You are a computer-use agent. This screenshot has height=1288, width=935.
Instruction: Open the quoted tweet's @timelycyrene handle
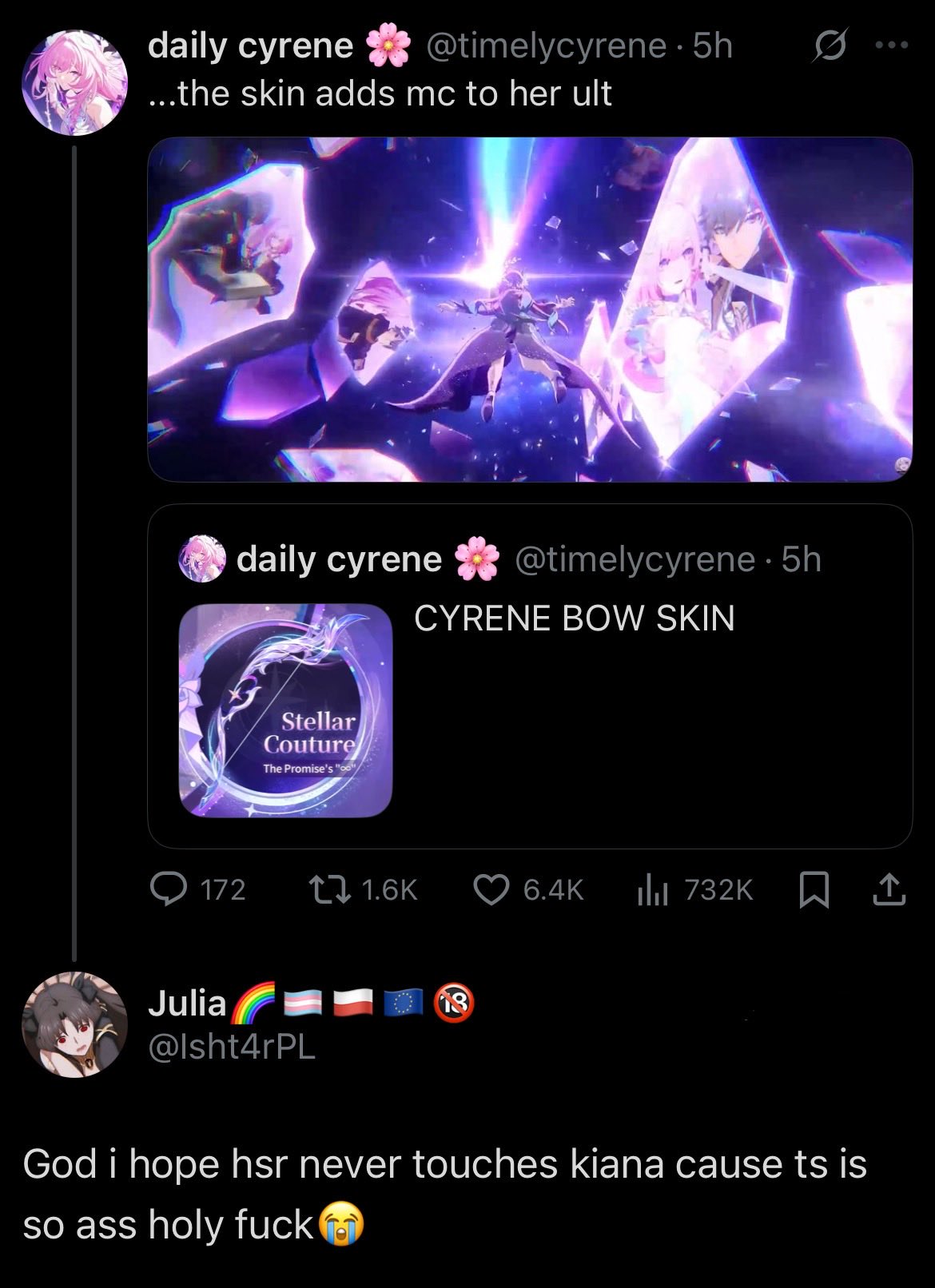pos(635,559)
